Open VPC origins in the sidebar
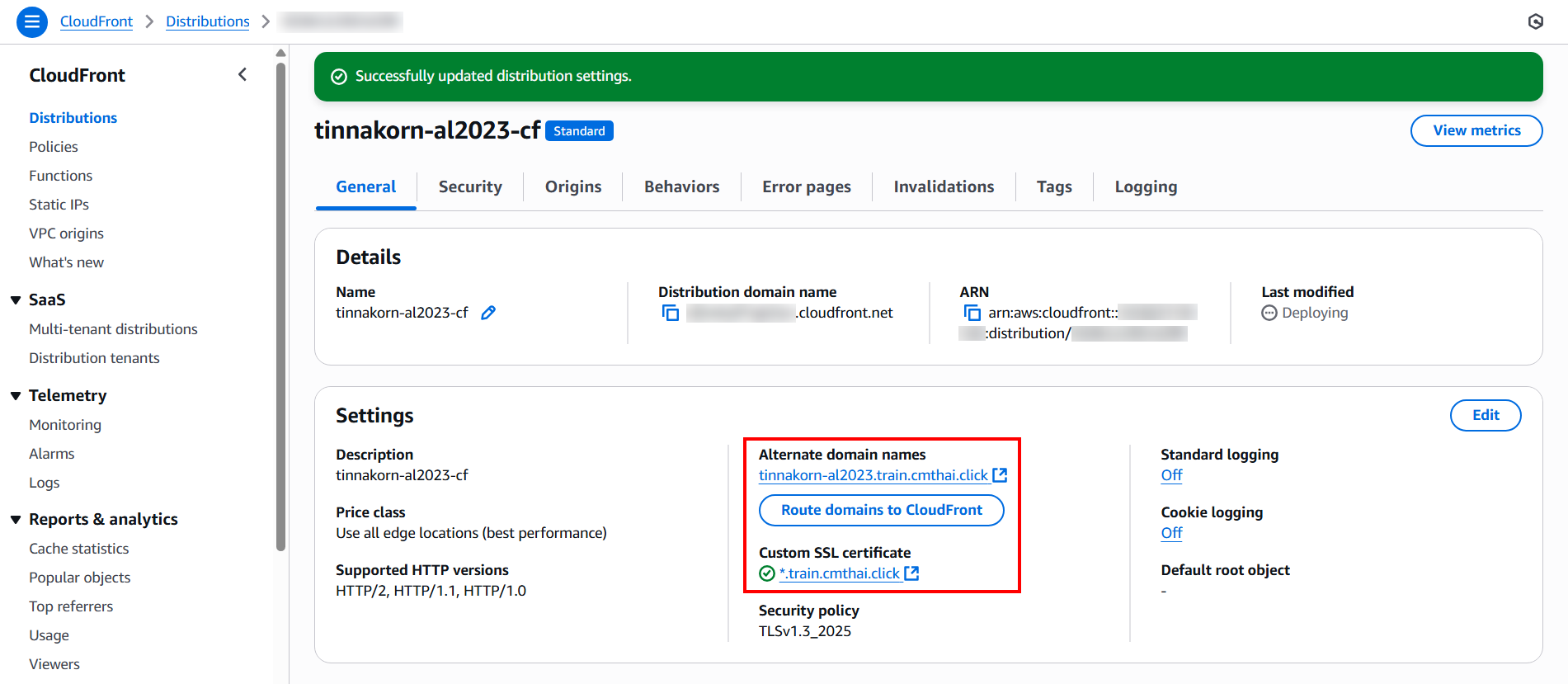The height and width of the screenshot is (684, 1568). click(67, 234)
